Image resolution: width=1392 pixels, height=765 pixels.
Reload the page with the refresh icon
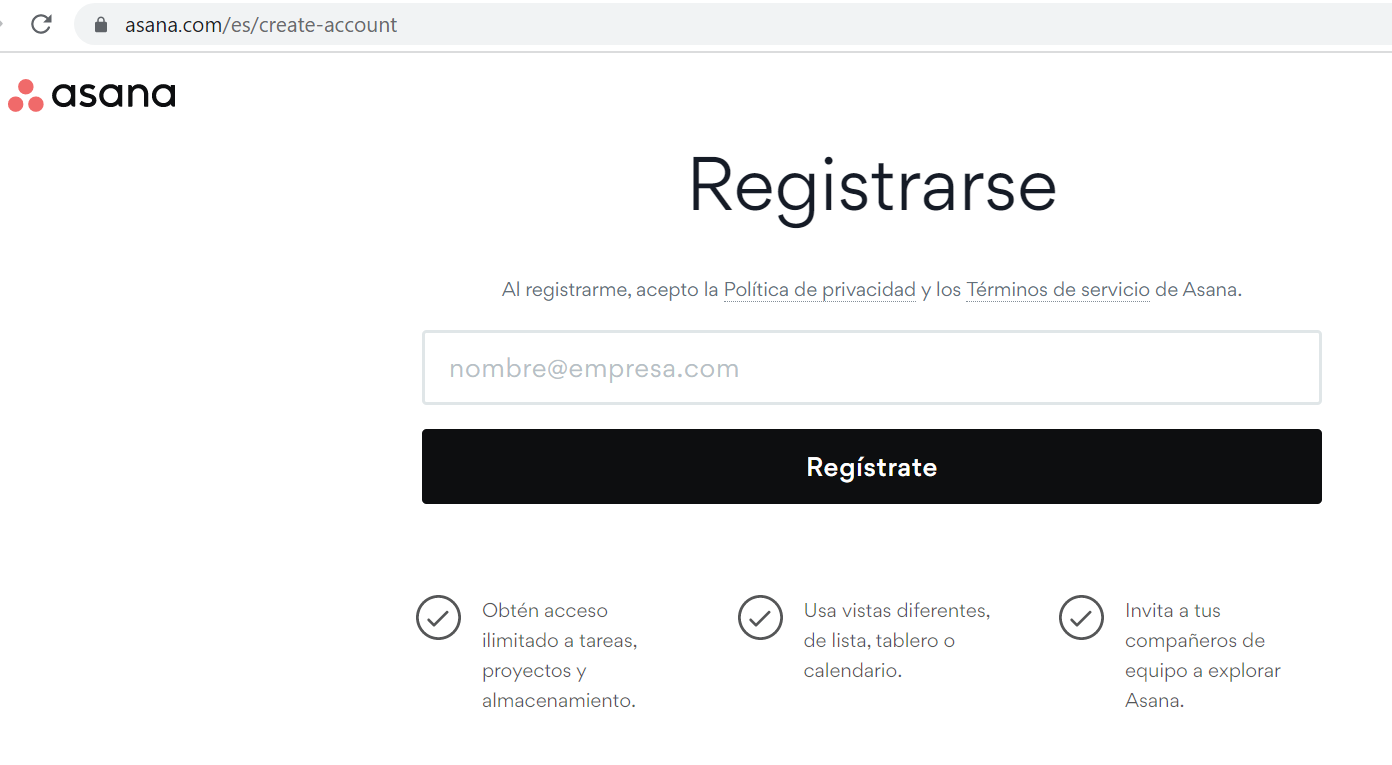(x=41, y=25)
